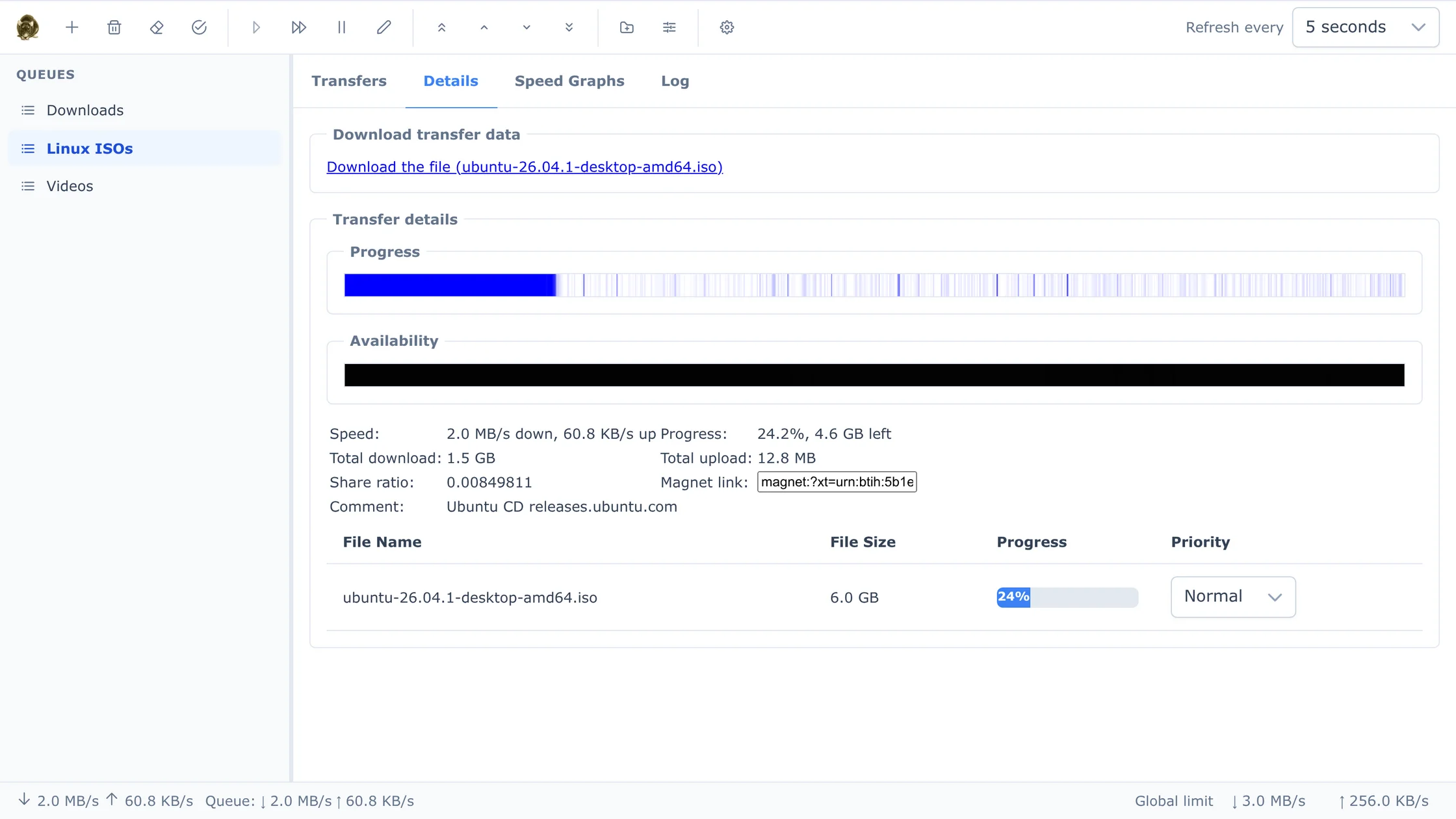Open the Normal priority dropdown
1456x819 pixels.
point(1233,597)
